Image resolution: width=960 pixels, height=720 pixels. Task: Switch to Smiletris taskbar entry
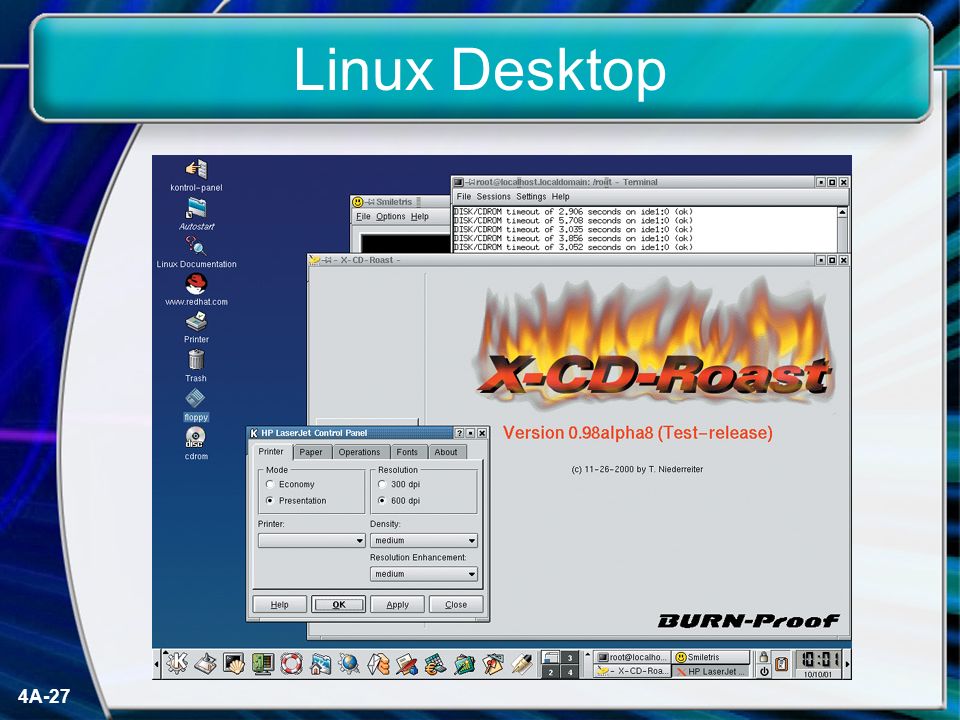tap(711, 657)
